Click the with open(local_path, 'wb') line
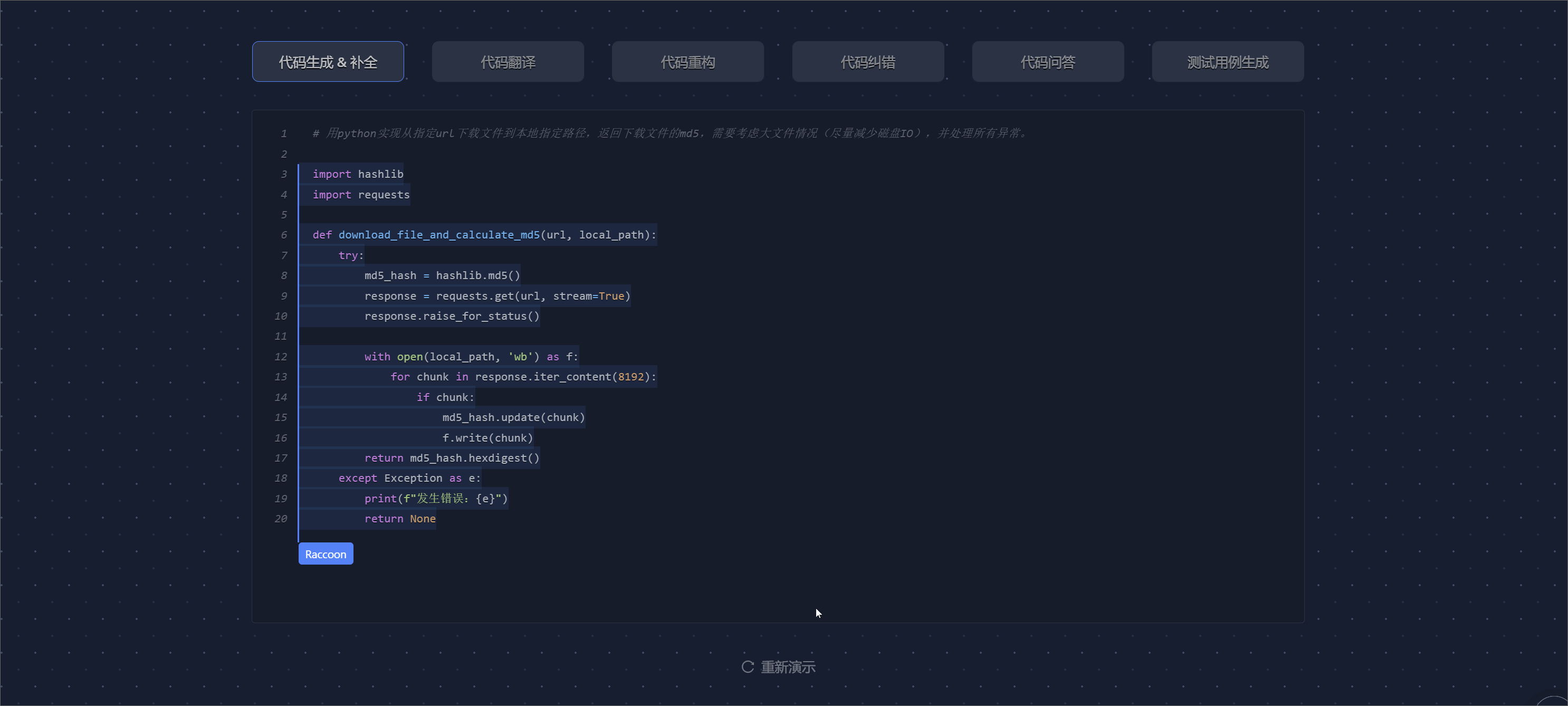 coord(471,357)
